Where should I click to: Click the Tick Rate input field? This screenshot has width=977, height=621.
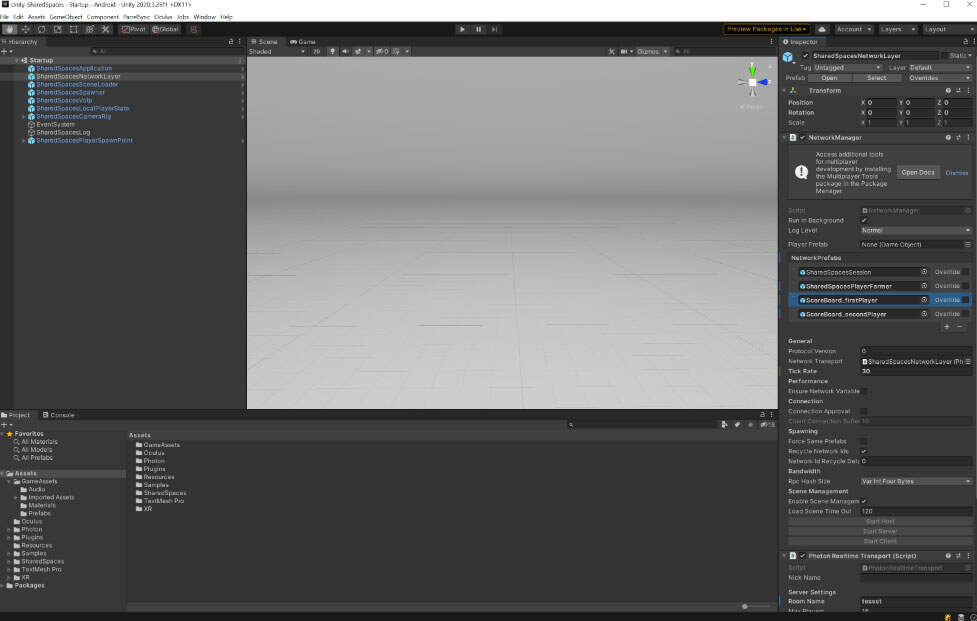point(915,371)
